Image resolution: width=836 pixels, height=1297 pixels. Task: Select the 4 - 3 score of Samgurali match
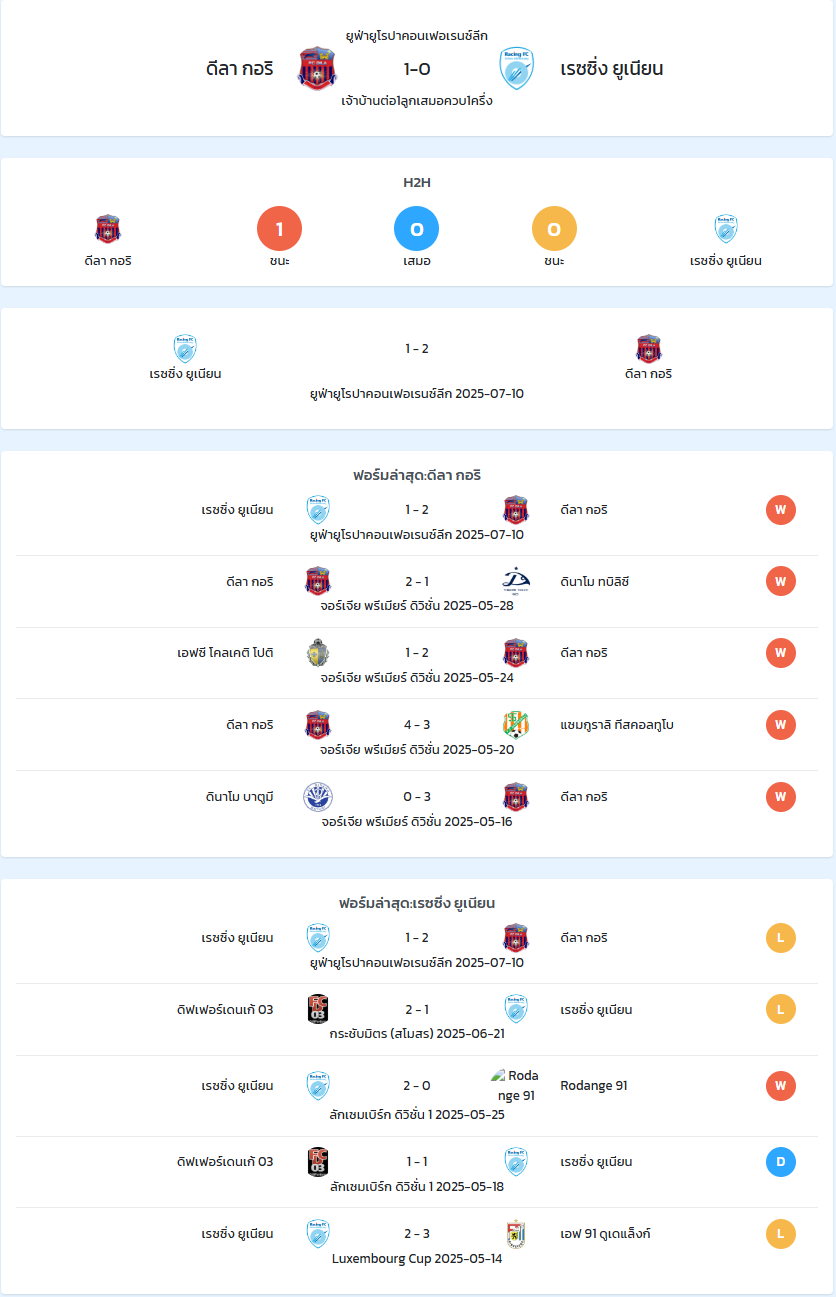417,725
